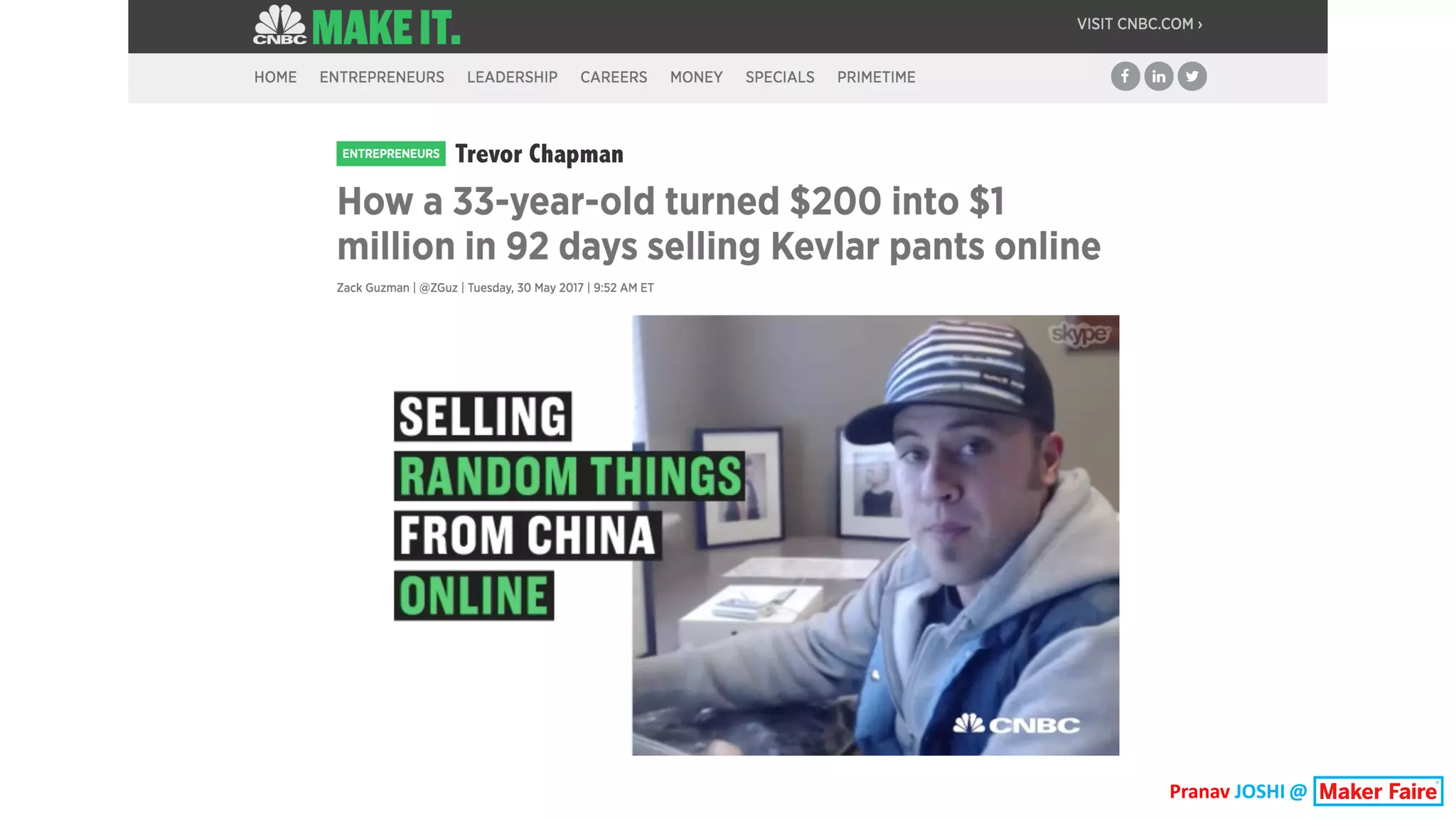Click the Skype logo on video thumbnail
Viewport: 1456px width, 819px height.
[x=1079, y=334]
